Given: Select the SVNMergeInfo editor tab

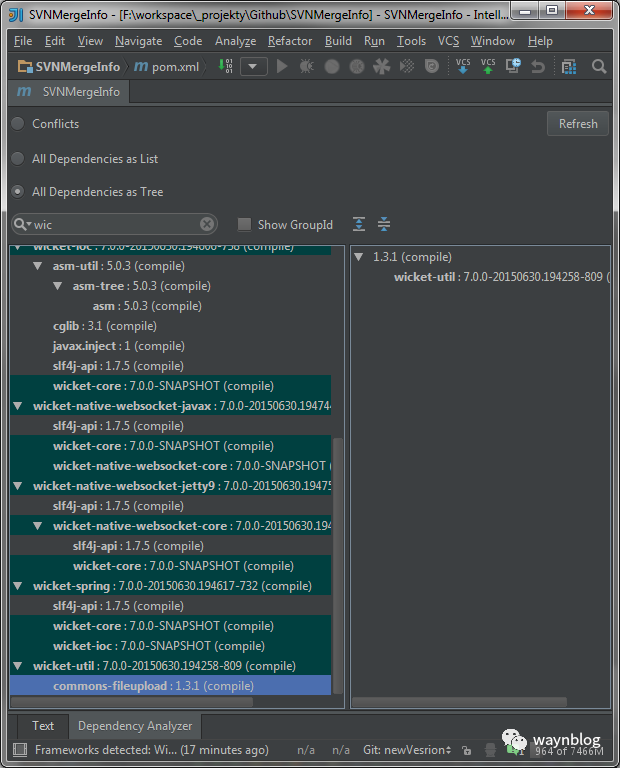Looking at the screenshot, I should tap(69, 92).
